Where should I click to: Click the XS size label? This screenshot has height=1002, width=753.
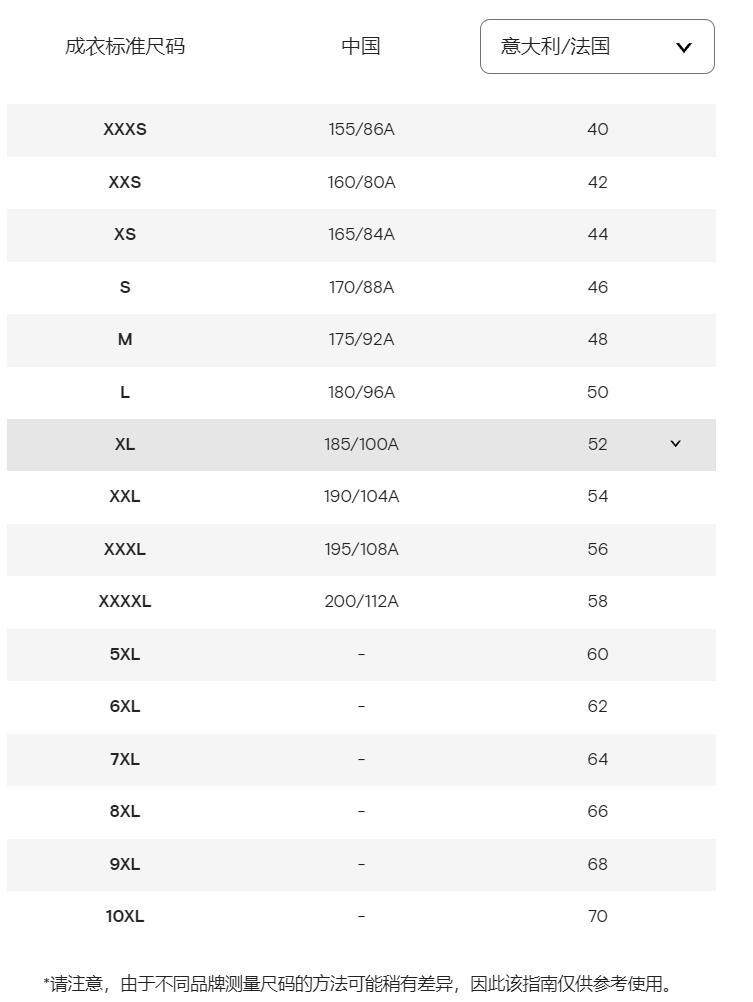pyautogui.click(x=125, y=235)
